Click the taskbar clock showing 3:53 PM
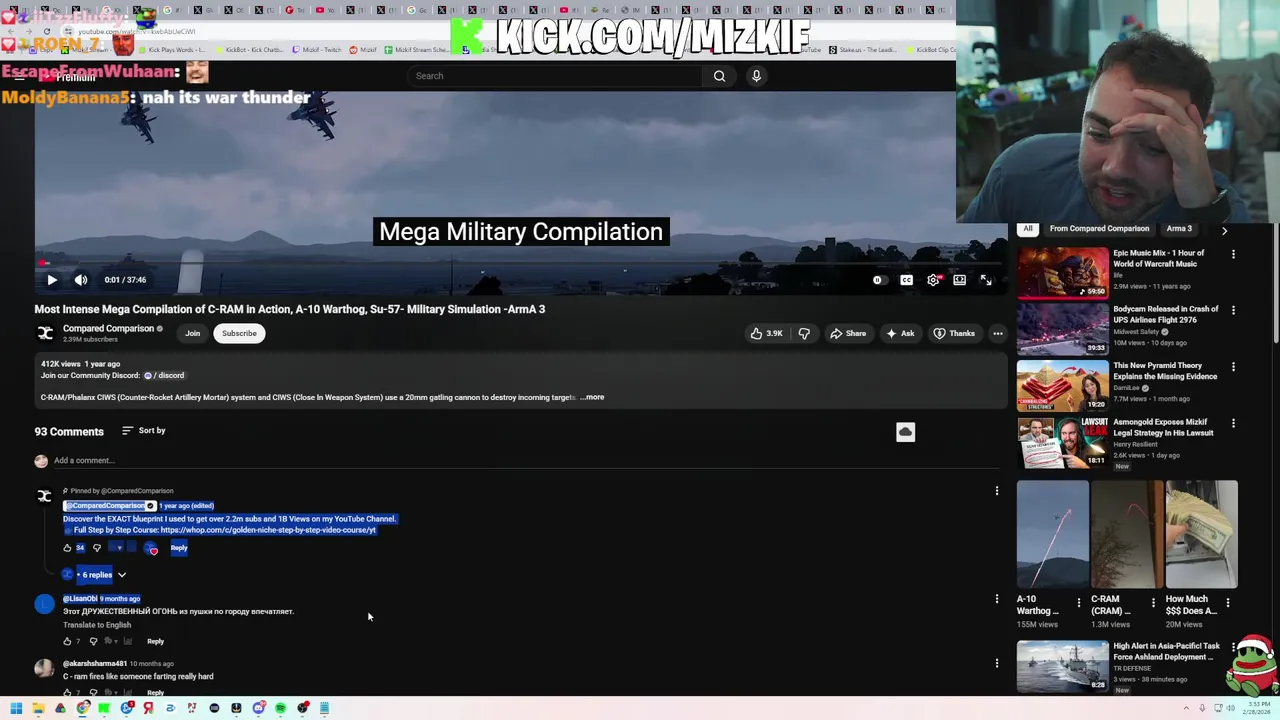 click(x=1255, y=708)
